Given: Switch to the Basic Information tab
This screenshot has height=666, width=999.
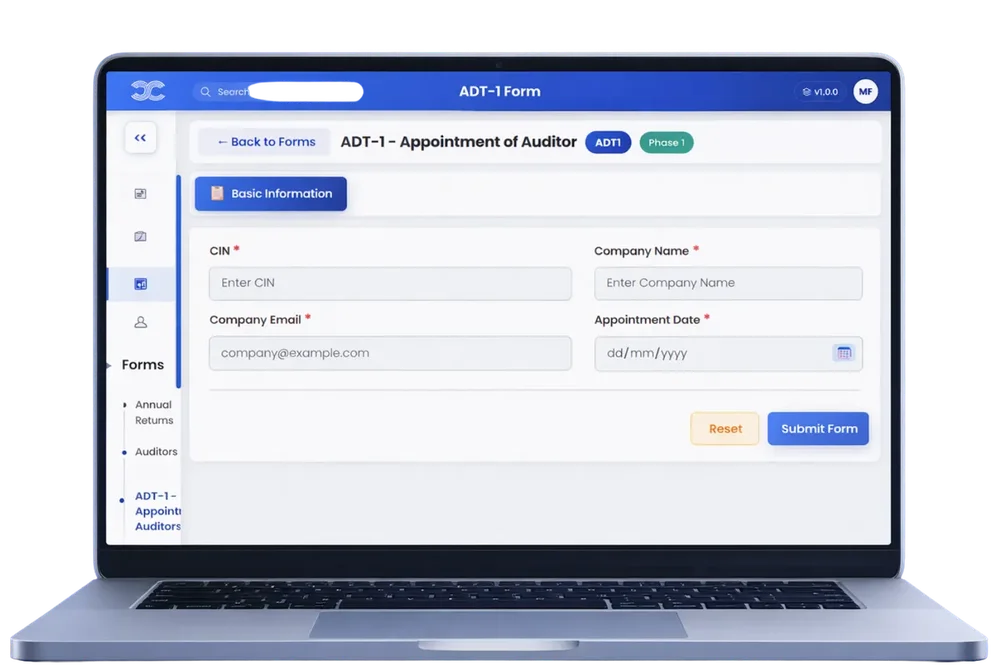Looking at the screenshot, I should point(270,194).
